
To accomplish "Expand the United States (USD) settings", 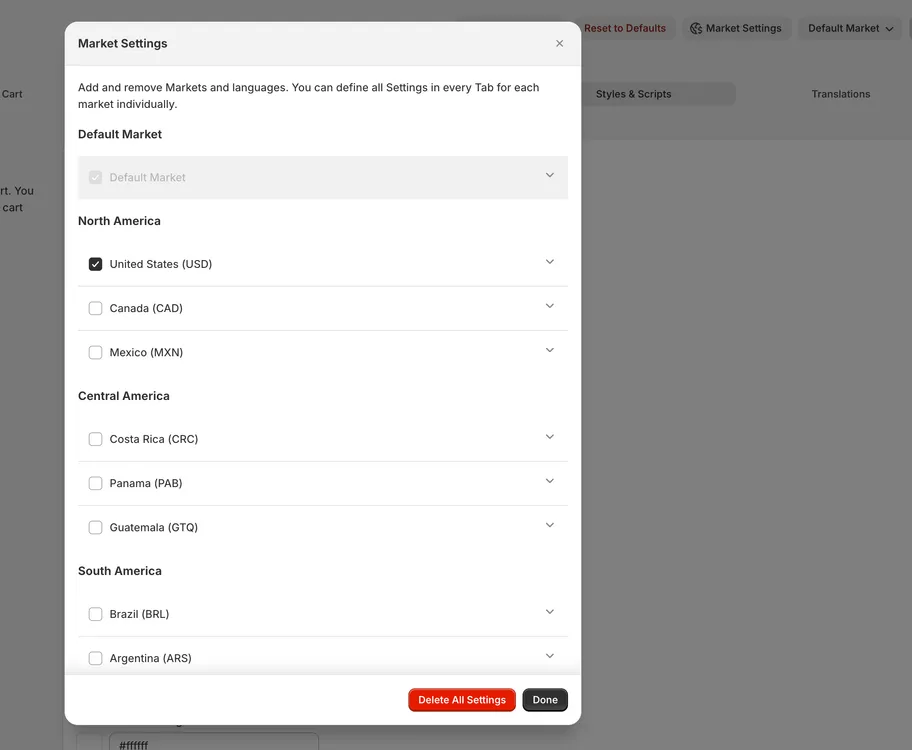I will coord(549,260).
